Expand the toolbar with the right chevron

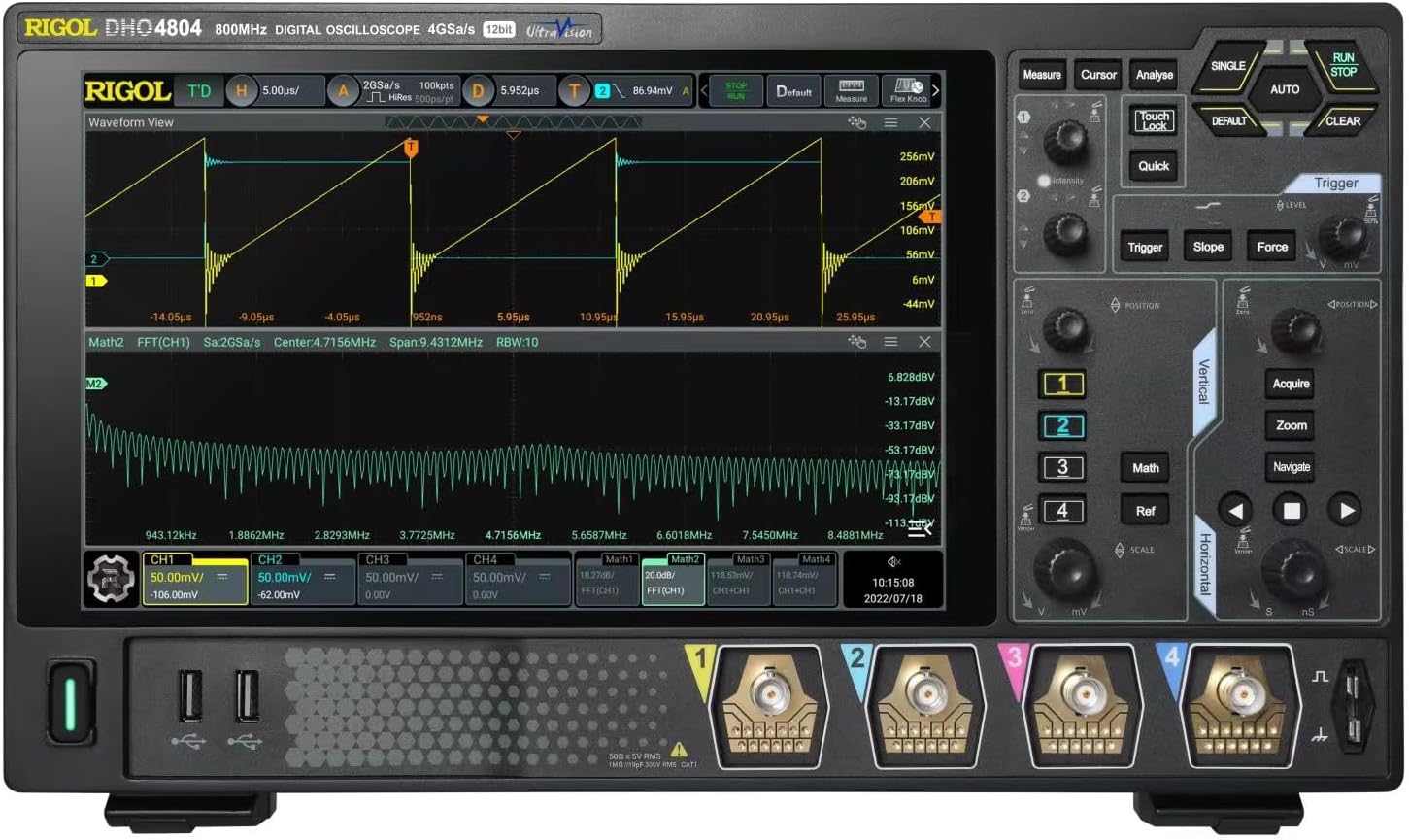coord(936,90)
